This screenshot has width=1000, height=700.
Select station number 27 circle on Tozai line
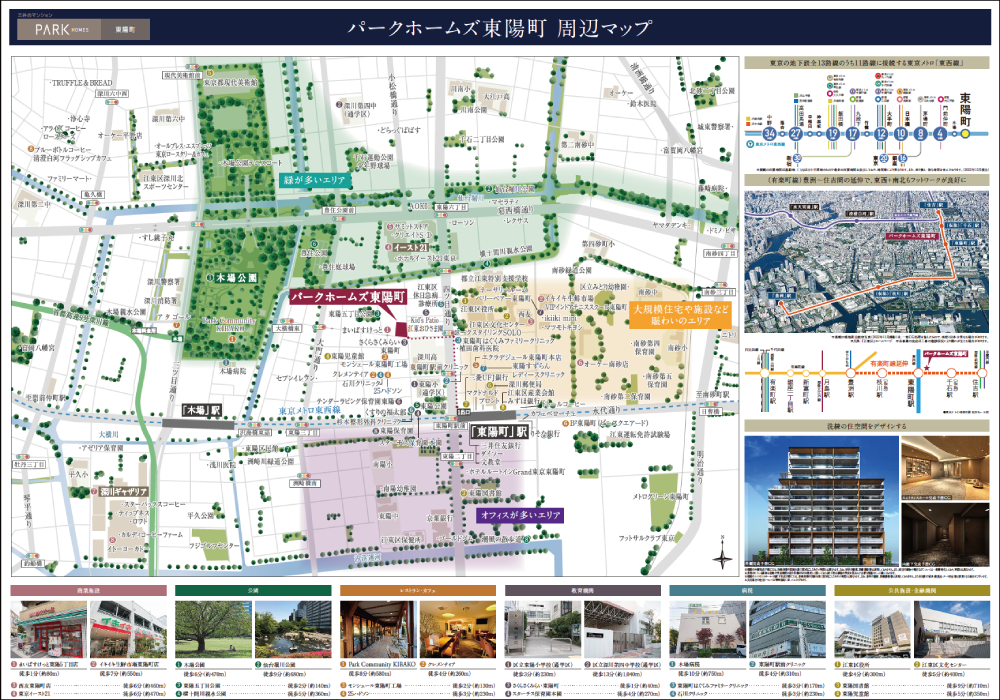(796, 132)
